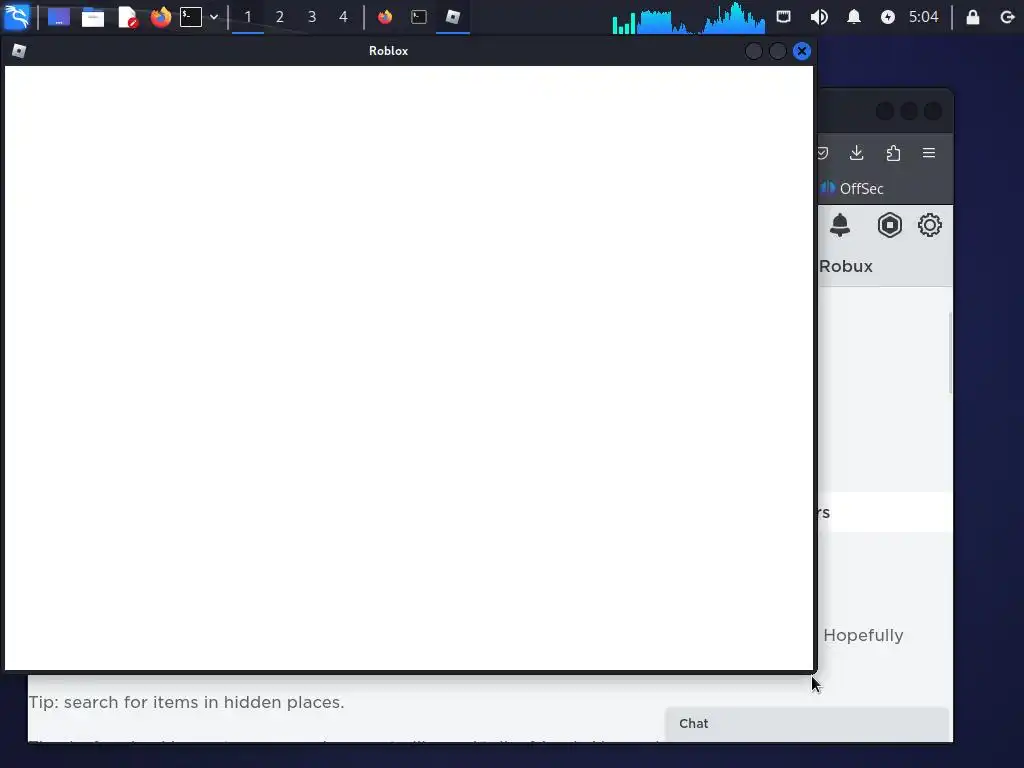The height and width of the screenshot is (768, 1024).
Task: Open the Firefox hamburger menu
Action: [x=929, y=153]
